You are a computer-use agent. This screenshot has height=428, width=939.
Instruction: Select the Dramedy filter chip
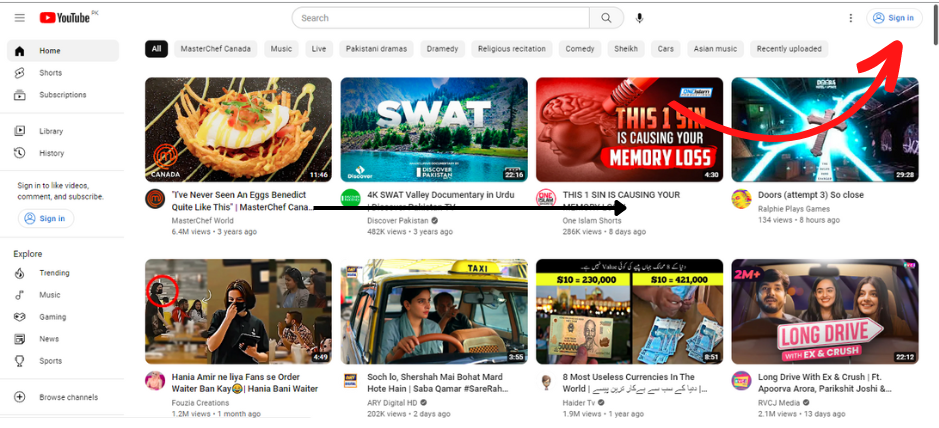coord(443,49)
